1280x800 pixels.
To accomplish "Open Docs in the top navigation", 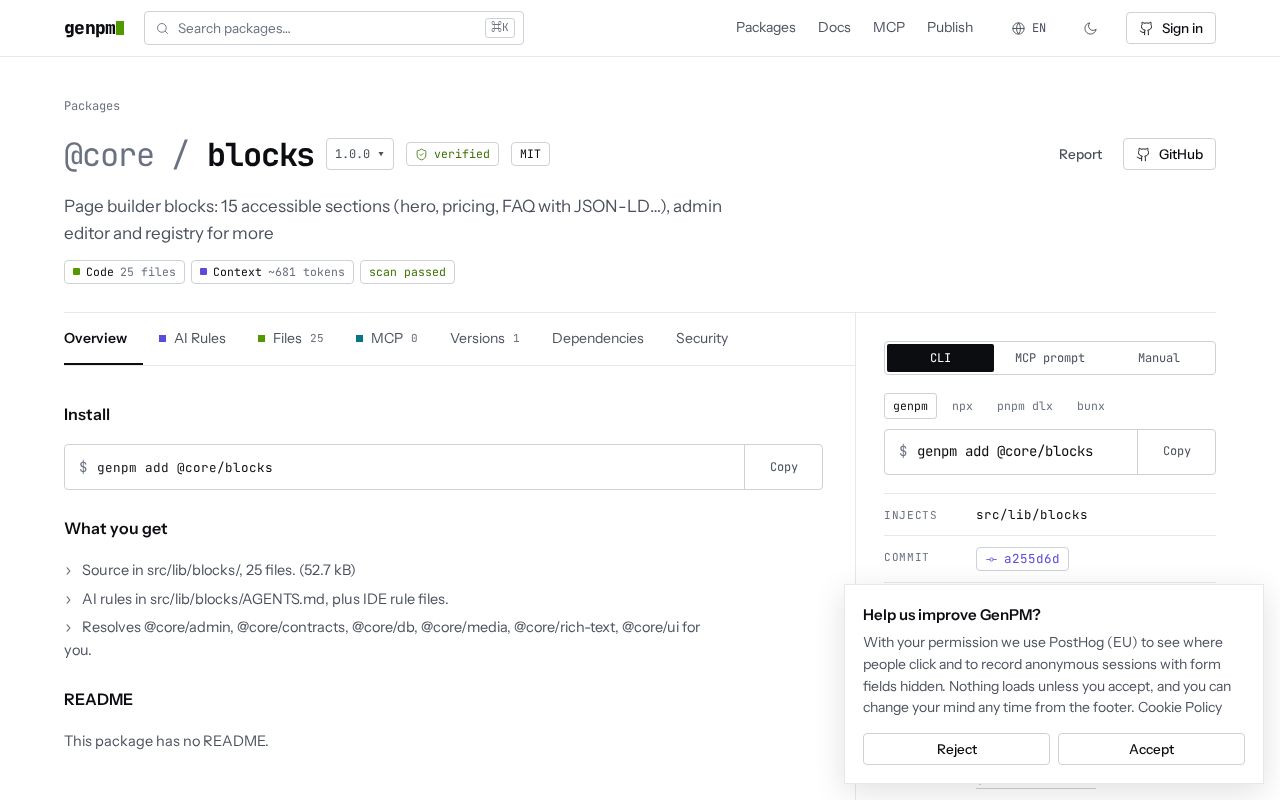I will (x=834, y=28).
